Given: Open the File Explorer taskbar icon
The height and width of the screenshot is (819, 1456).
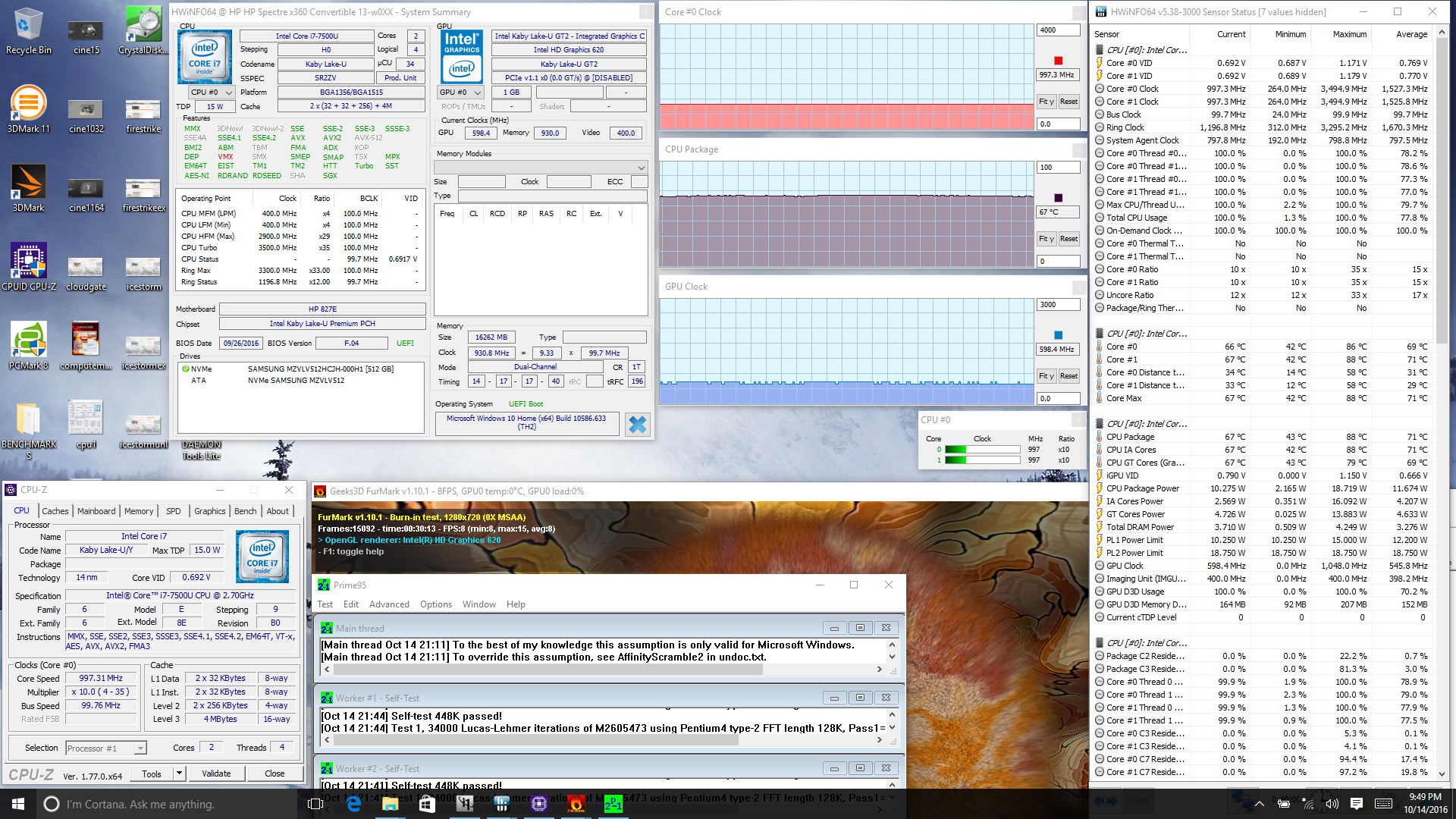Looking at the screenshot, I should pos(390,804).
